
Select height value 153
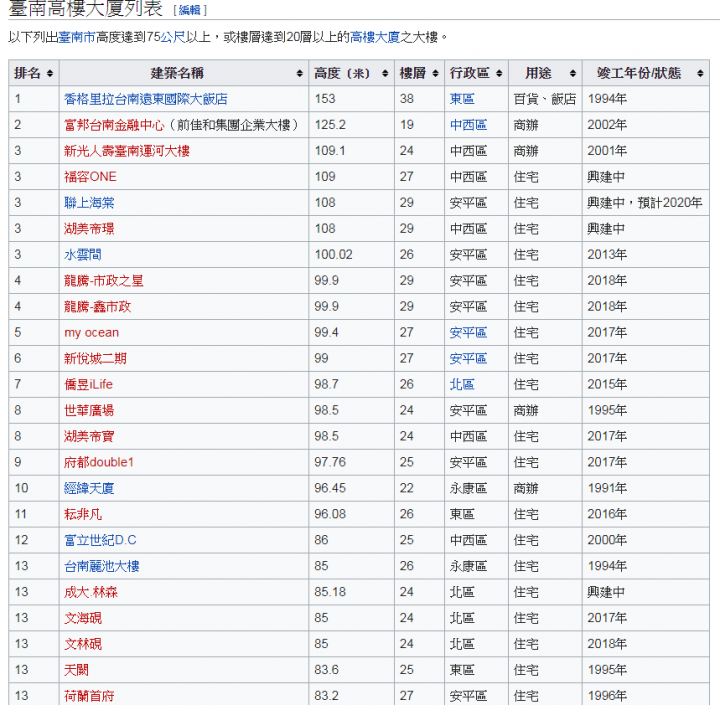(325, 99)
